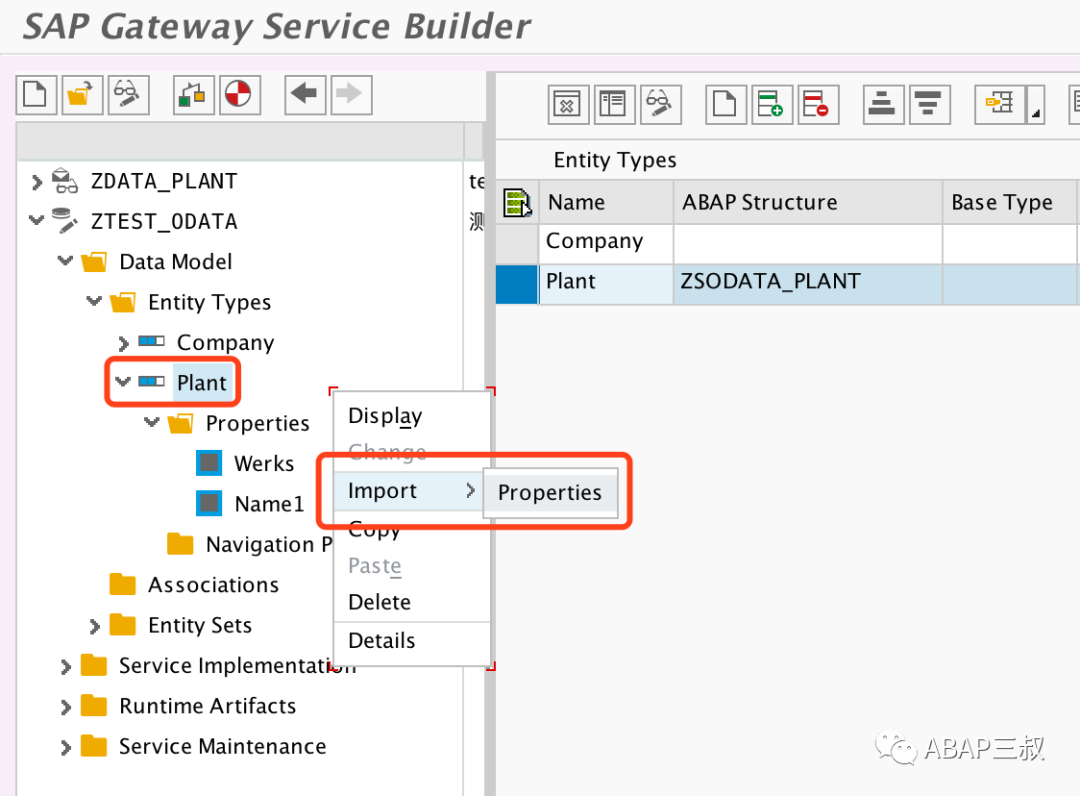The height and width of the screenshot is (796, 1080).
Task: Select Runtime Artifacts in the tree
Action: [x=207, y=706]
